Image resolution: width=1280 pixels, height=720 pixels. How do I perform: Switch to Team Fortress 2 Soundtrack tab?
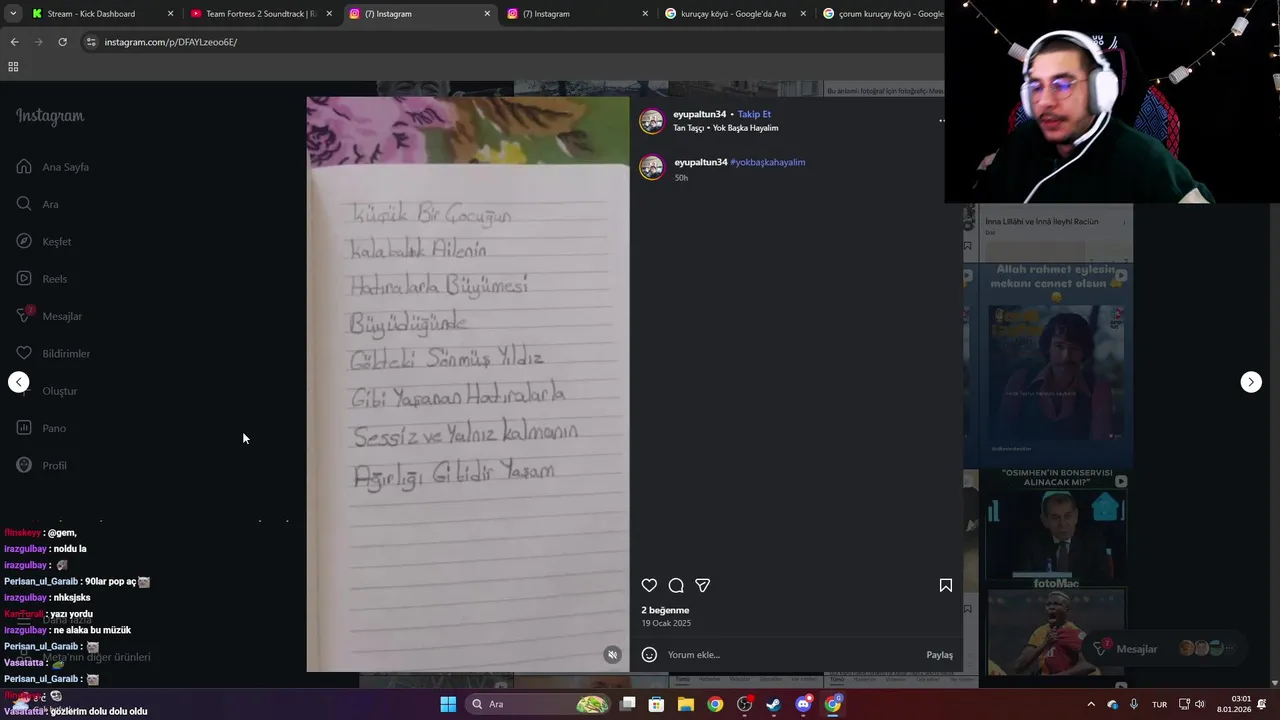coord(261,14)
